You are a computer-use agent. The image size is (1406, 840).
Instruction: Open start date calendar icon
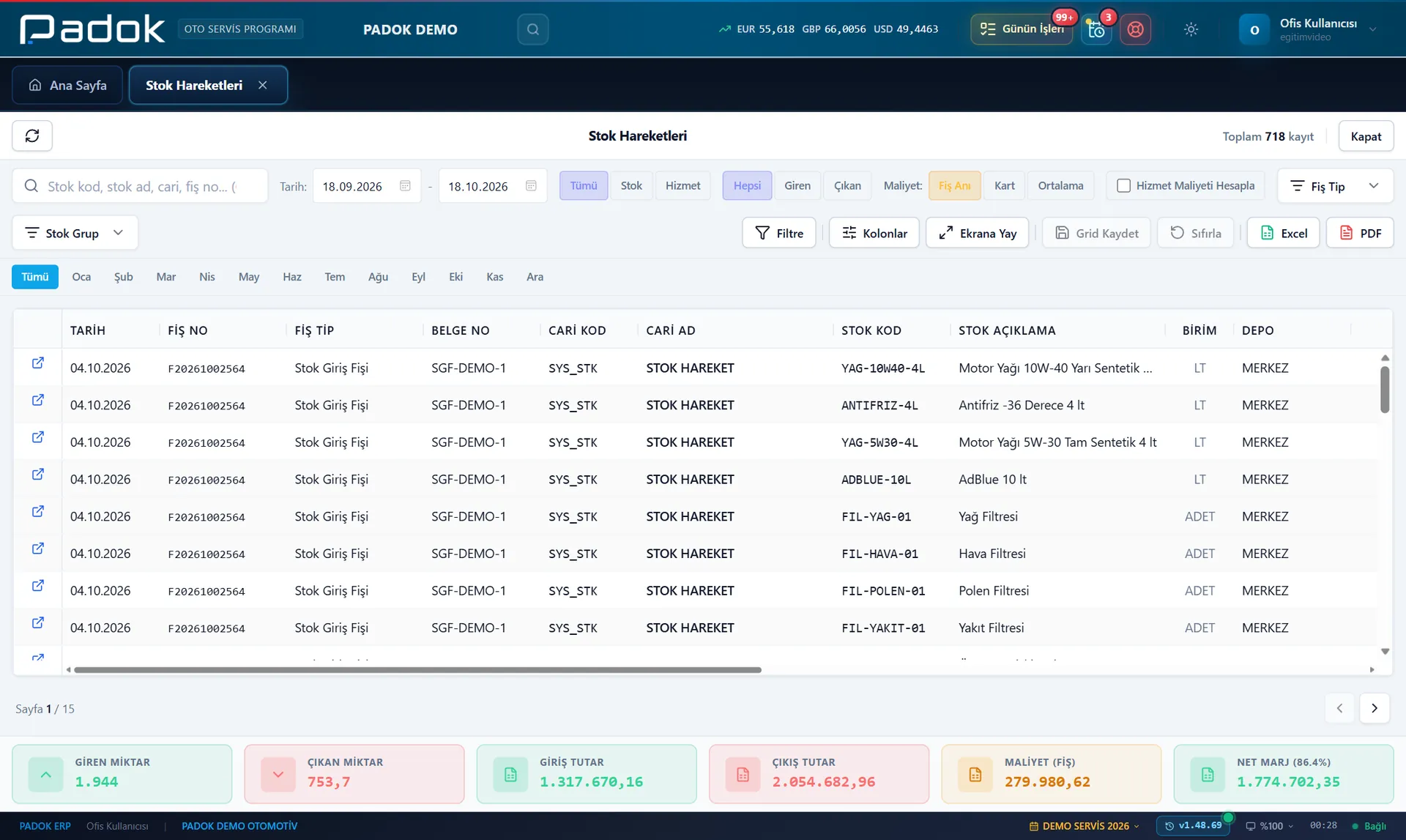click(x=405, y=186)
